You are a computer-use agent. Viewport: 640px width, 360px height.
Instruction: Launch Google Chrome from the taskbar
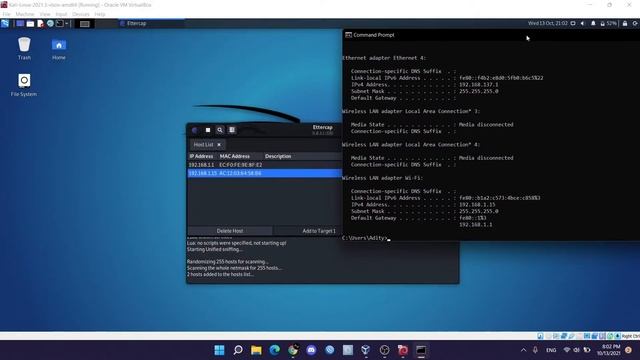click(x=293, y=350)
